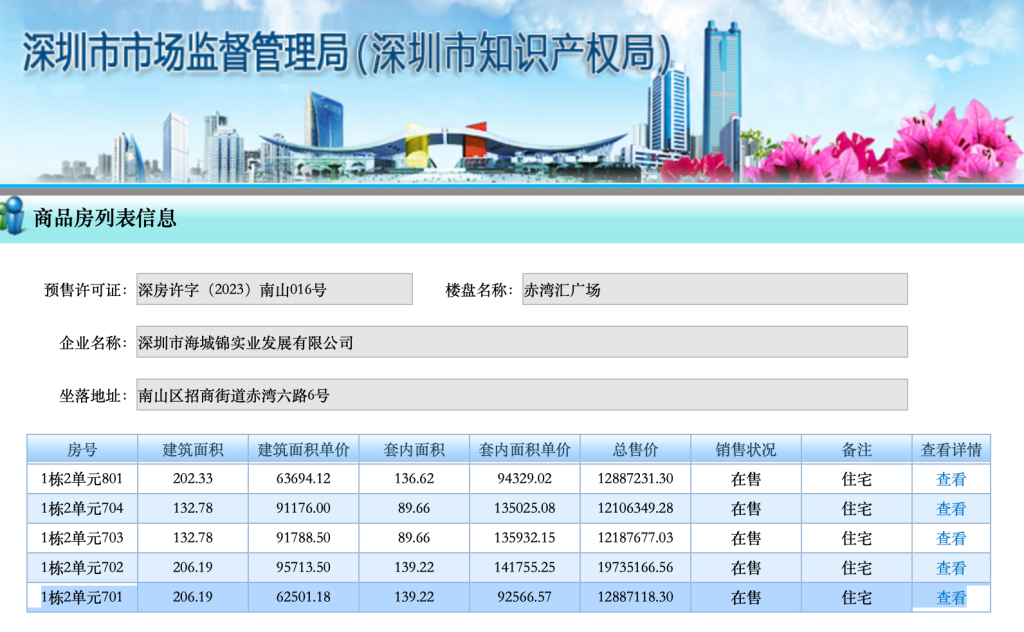Click the 建筑面积单价 column header
The height and width of the screenshot is (632, 1024).
(x=303, y=449)
